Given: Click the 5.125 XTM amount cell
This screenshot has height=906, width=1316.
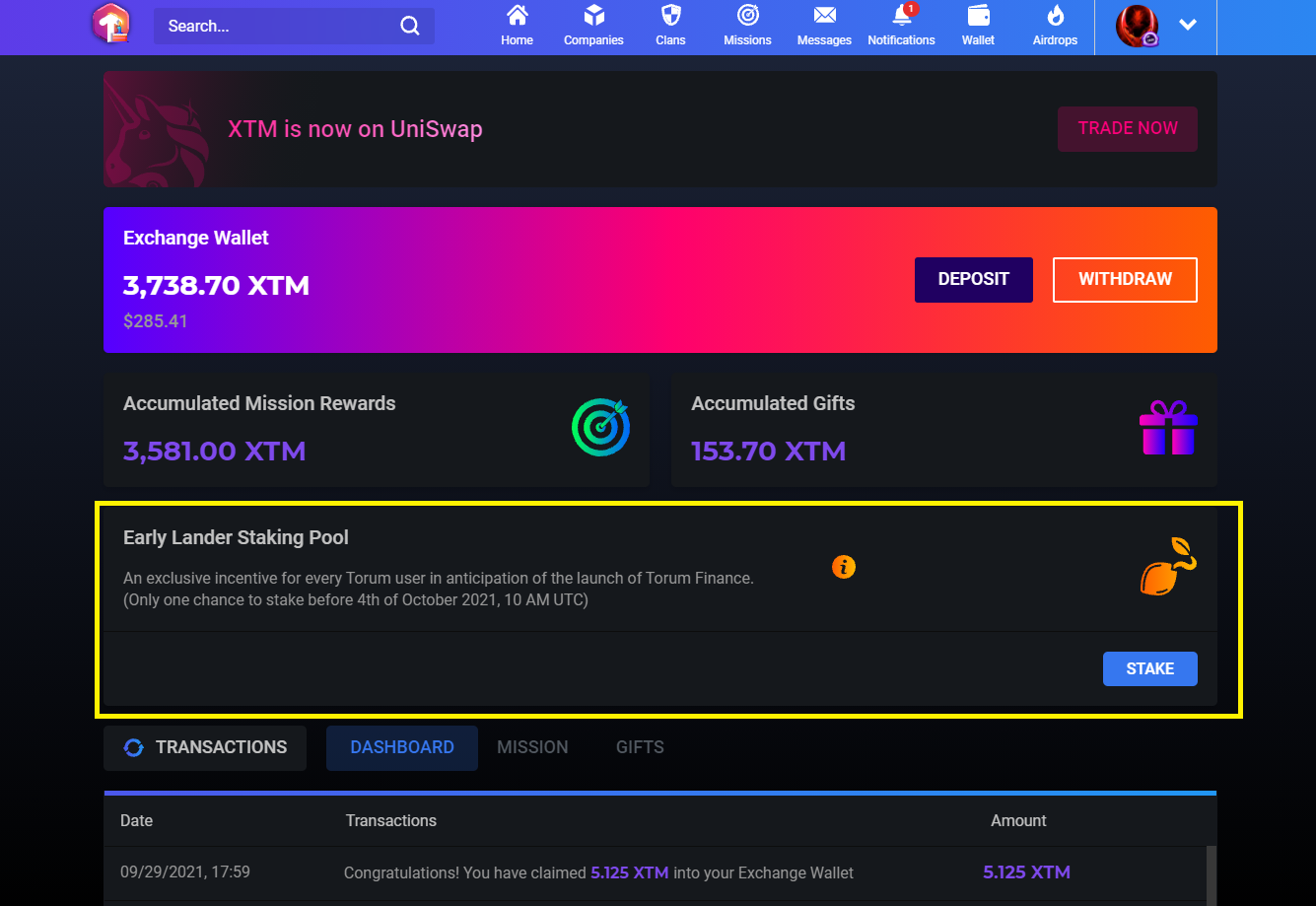Looking at the screenshot, I should (x=1026, y=872).
